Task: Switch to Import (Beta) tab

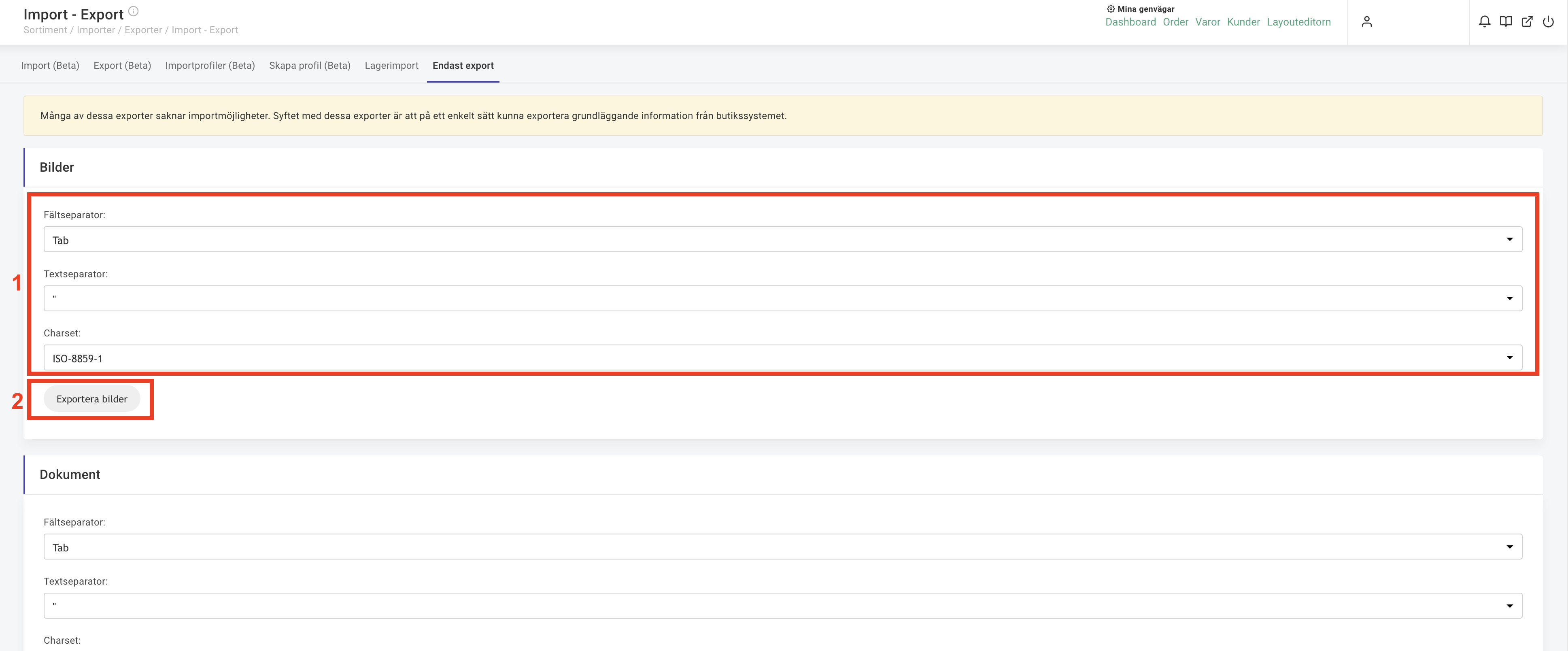Action: tap(50, 65)
